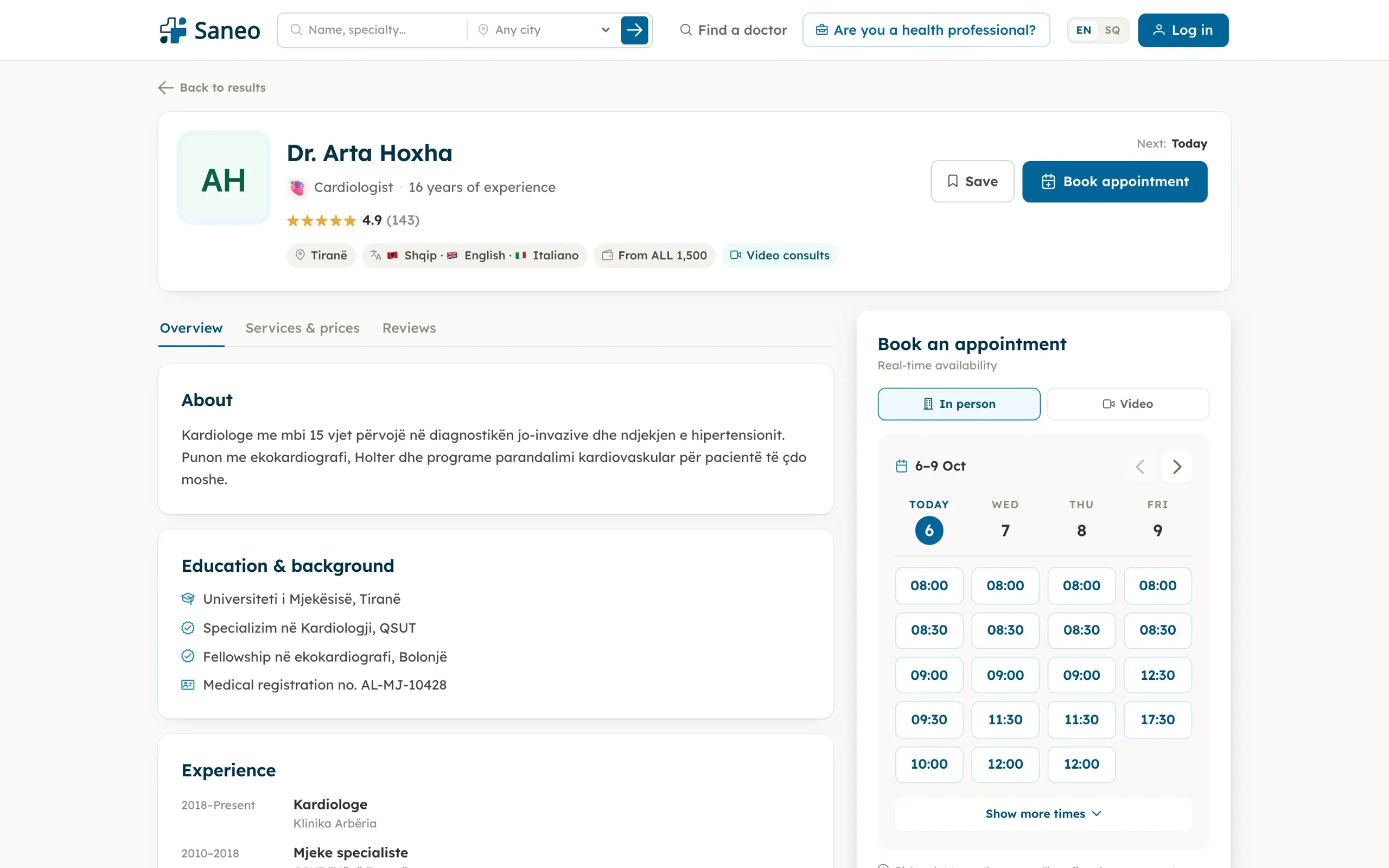1389x868 pixels.
Task: Pick the 09:30 slot for today
Action: click(x=929, y=720)
